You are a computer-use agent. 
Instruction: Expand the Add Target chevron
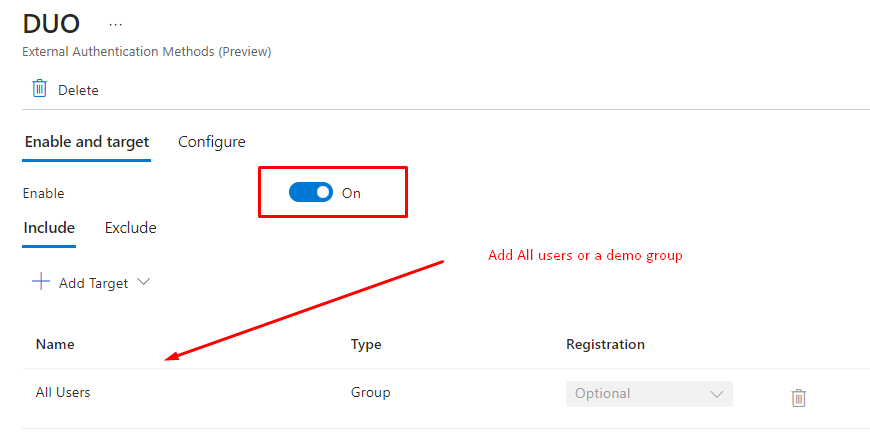point(143,282)
